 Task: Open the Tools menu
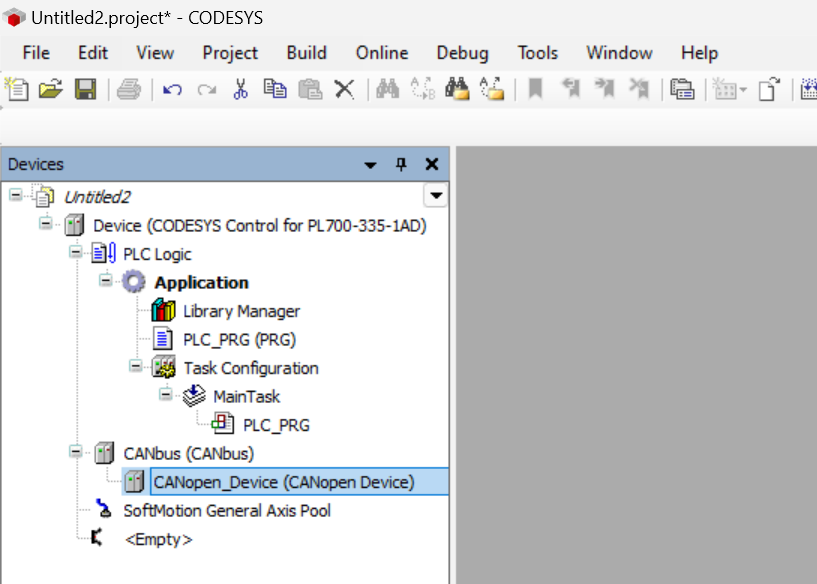pyautogui.click(x=537, y=53)
